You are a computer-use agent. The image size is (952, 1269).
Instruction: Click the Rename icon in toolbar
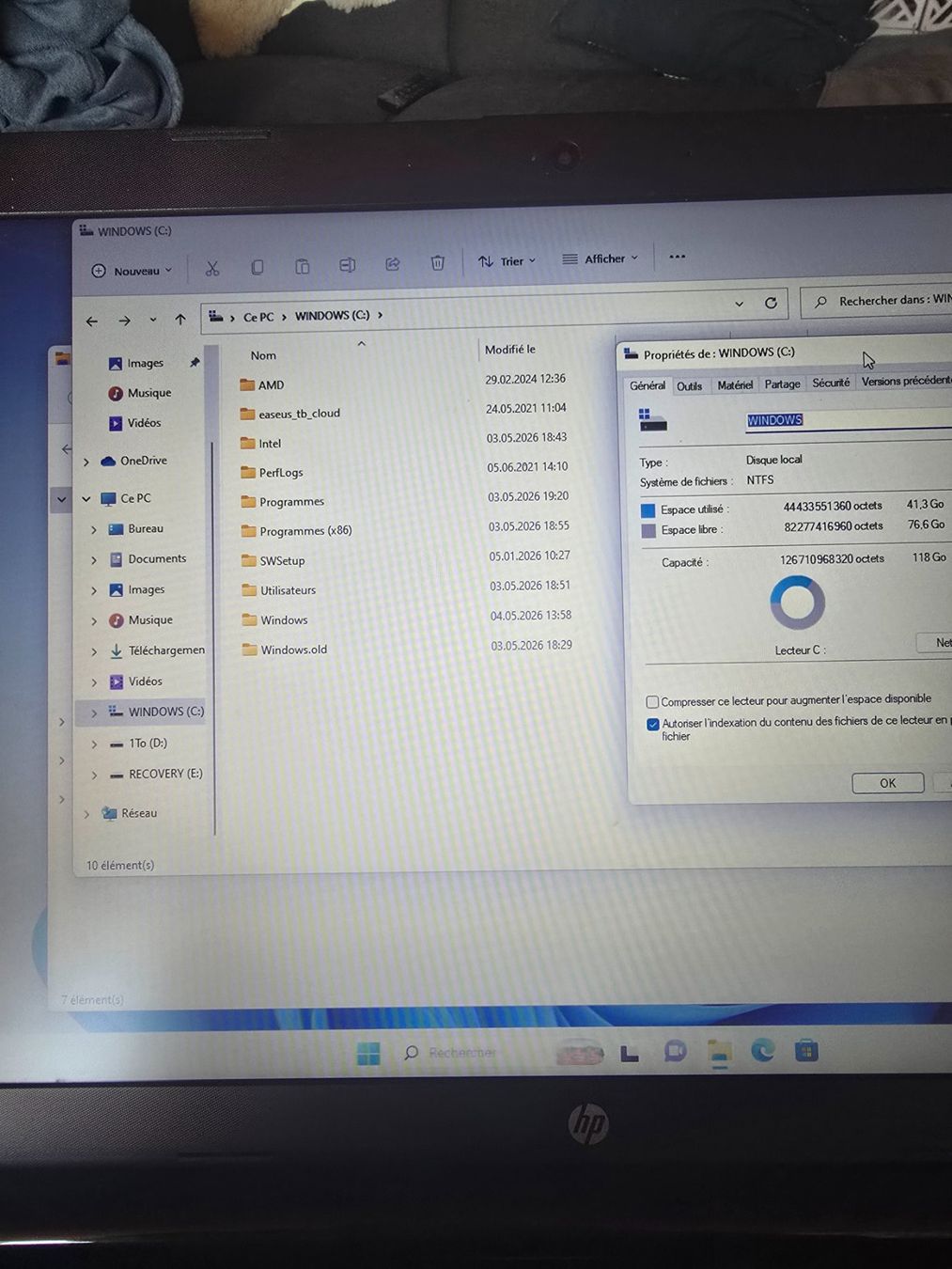[x=347, y=265]
